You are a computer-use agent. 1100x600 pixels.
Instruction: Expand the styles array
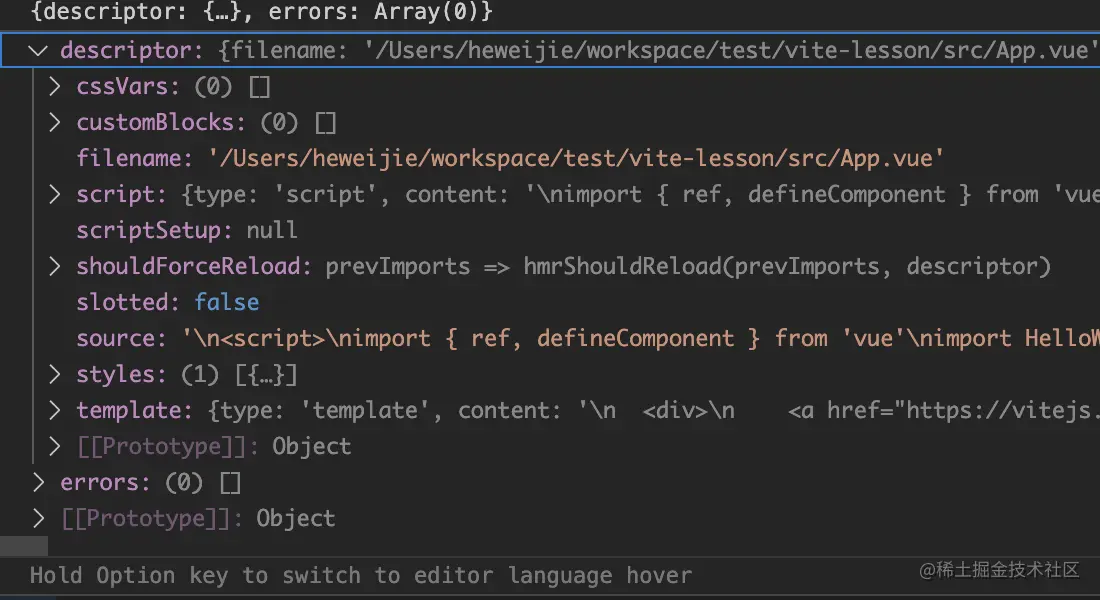(x=55, y=375)
